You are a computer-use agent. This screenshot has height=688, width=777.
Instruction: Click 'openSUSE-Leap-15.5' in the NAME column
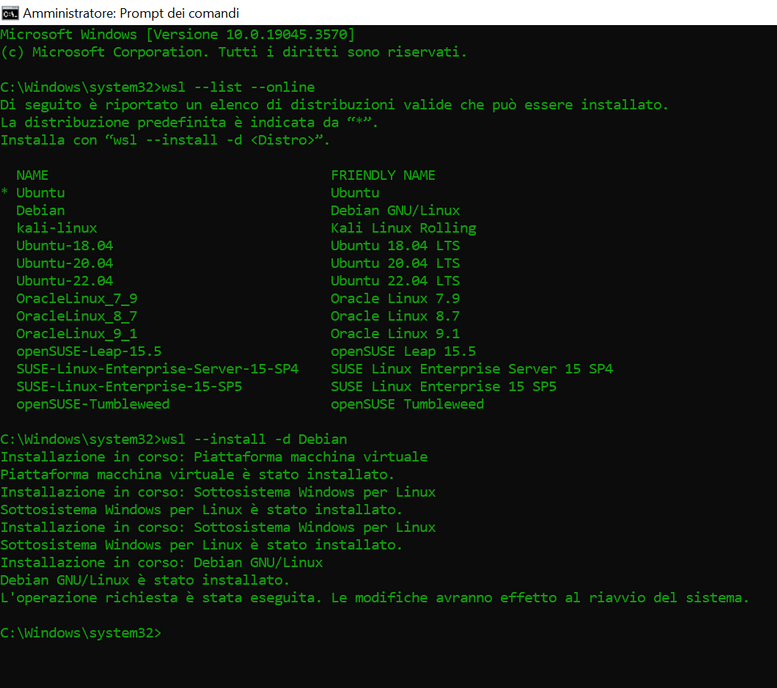pos(89,351)
